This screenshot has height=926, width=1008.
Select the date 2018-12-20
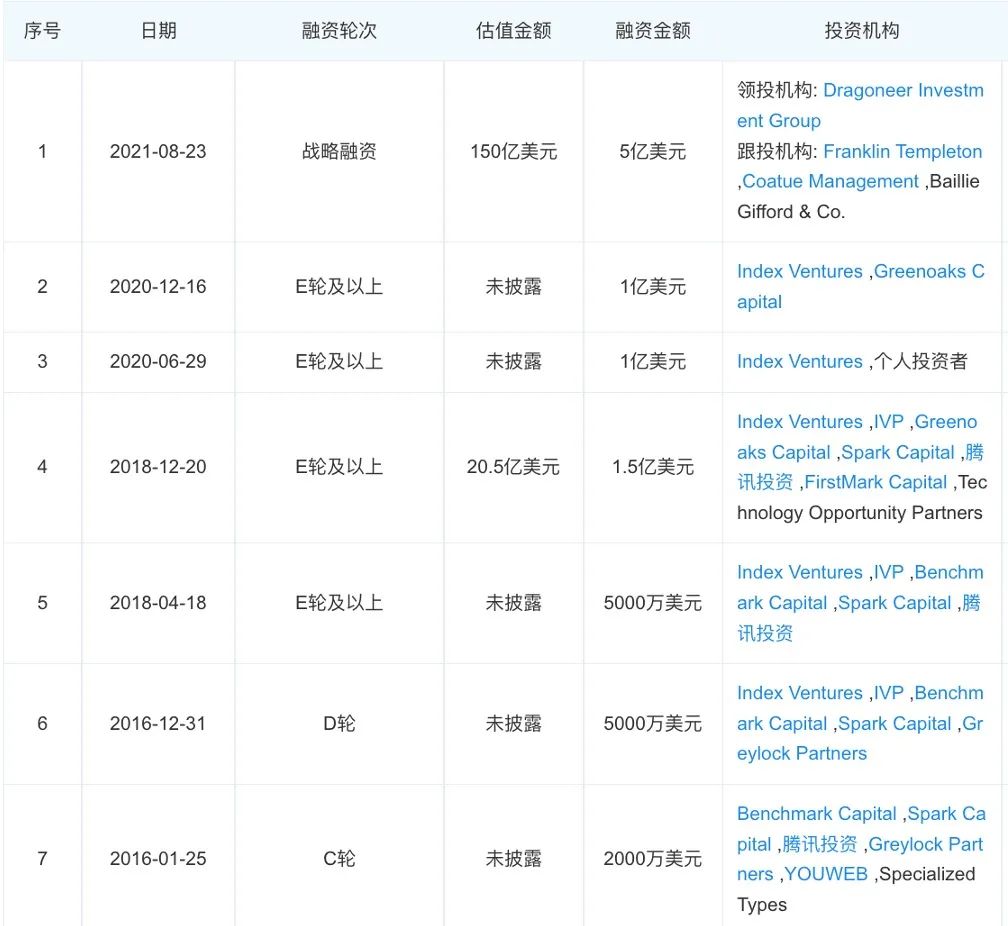point(158,467)
